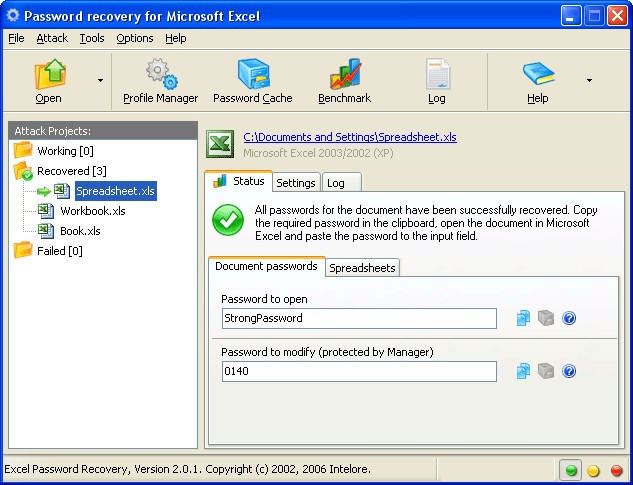Click the Help book toolbar icon
This screenshot has height=485, width=633.
pos(539,74)
